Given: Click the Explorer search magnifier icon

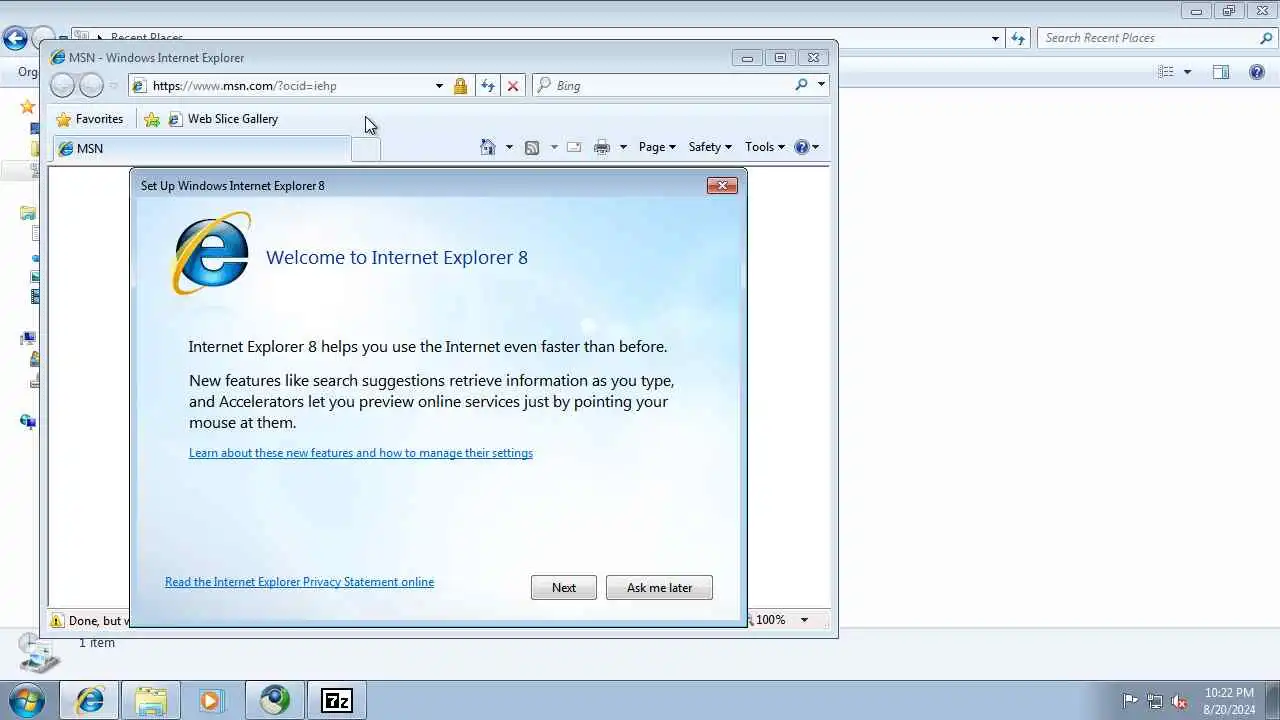Looking at the screenshot, I should (1266, 38).
